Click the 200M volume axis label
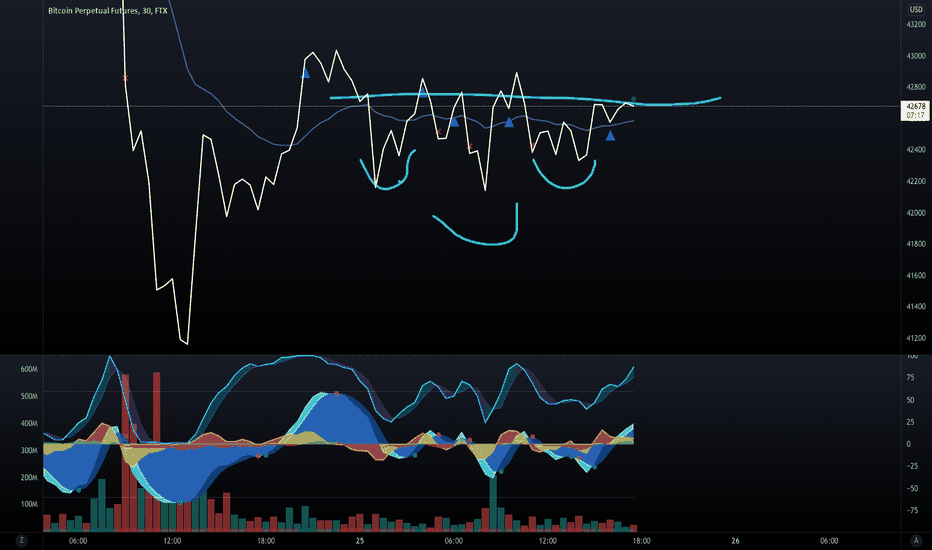Screen dimensions: 932x550 (29, 477)
